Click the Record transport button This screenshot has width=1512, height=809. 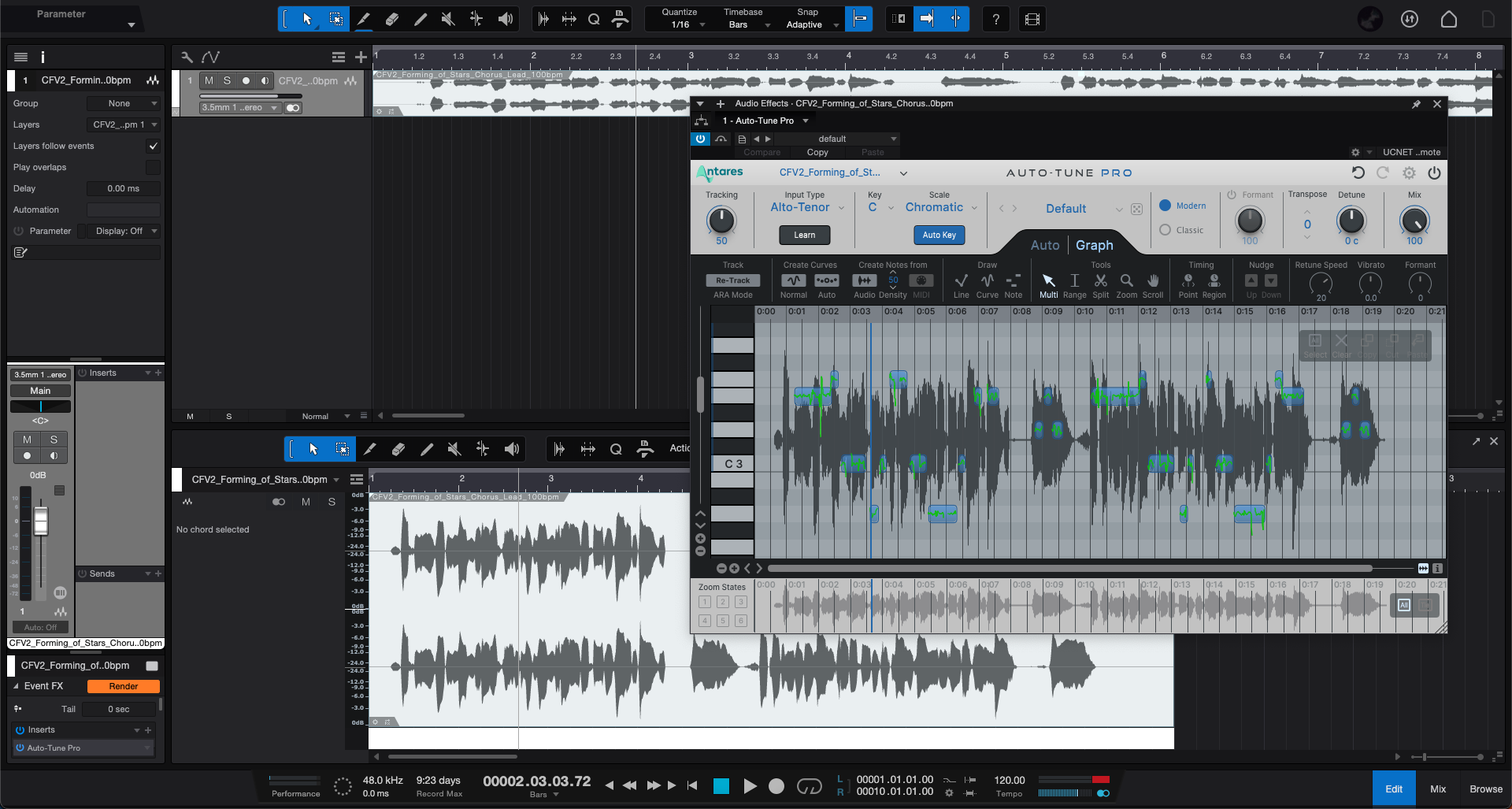click(776, 785)
